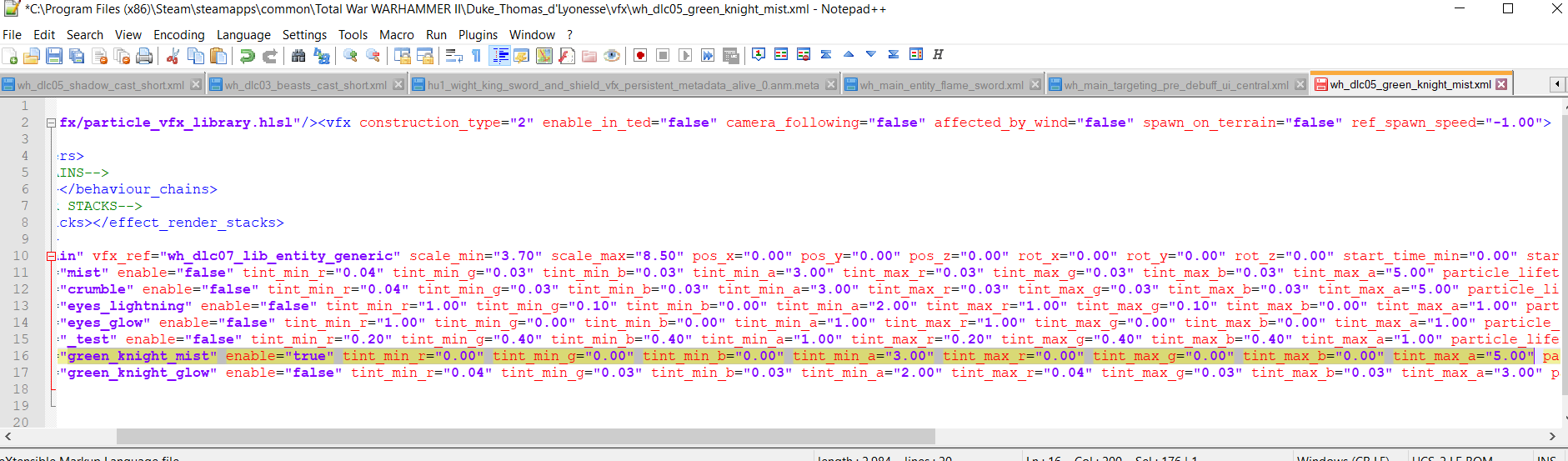Show the Document Map panel
The height and width of the screenshot is (461, 1568).
point(544,56)
